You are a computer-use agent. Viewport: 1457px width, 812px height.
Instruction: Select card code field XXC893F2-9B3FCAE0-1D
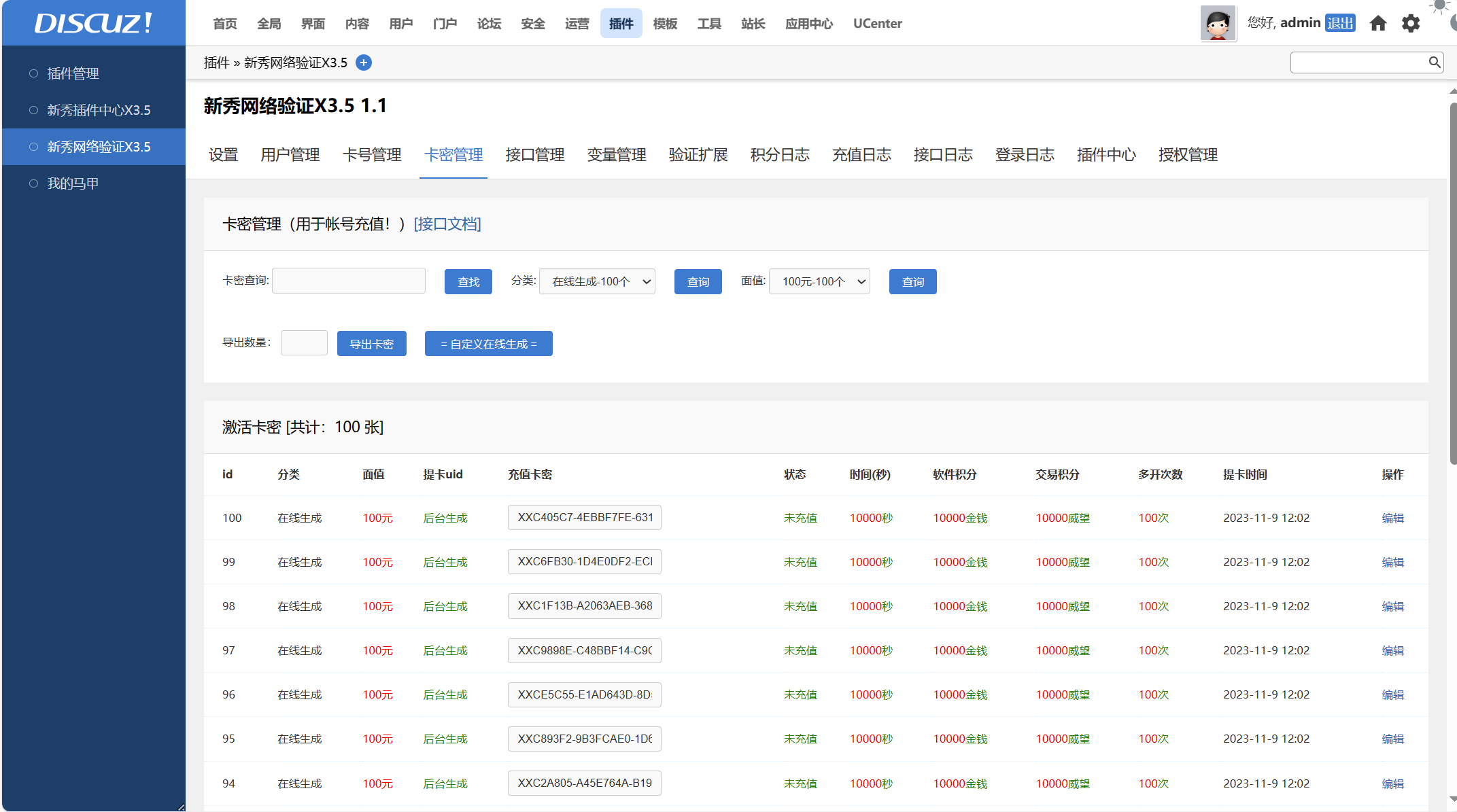coord(585,739)
